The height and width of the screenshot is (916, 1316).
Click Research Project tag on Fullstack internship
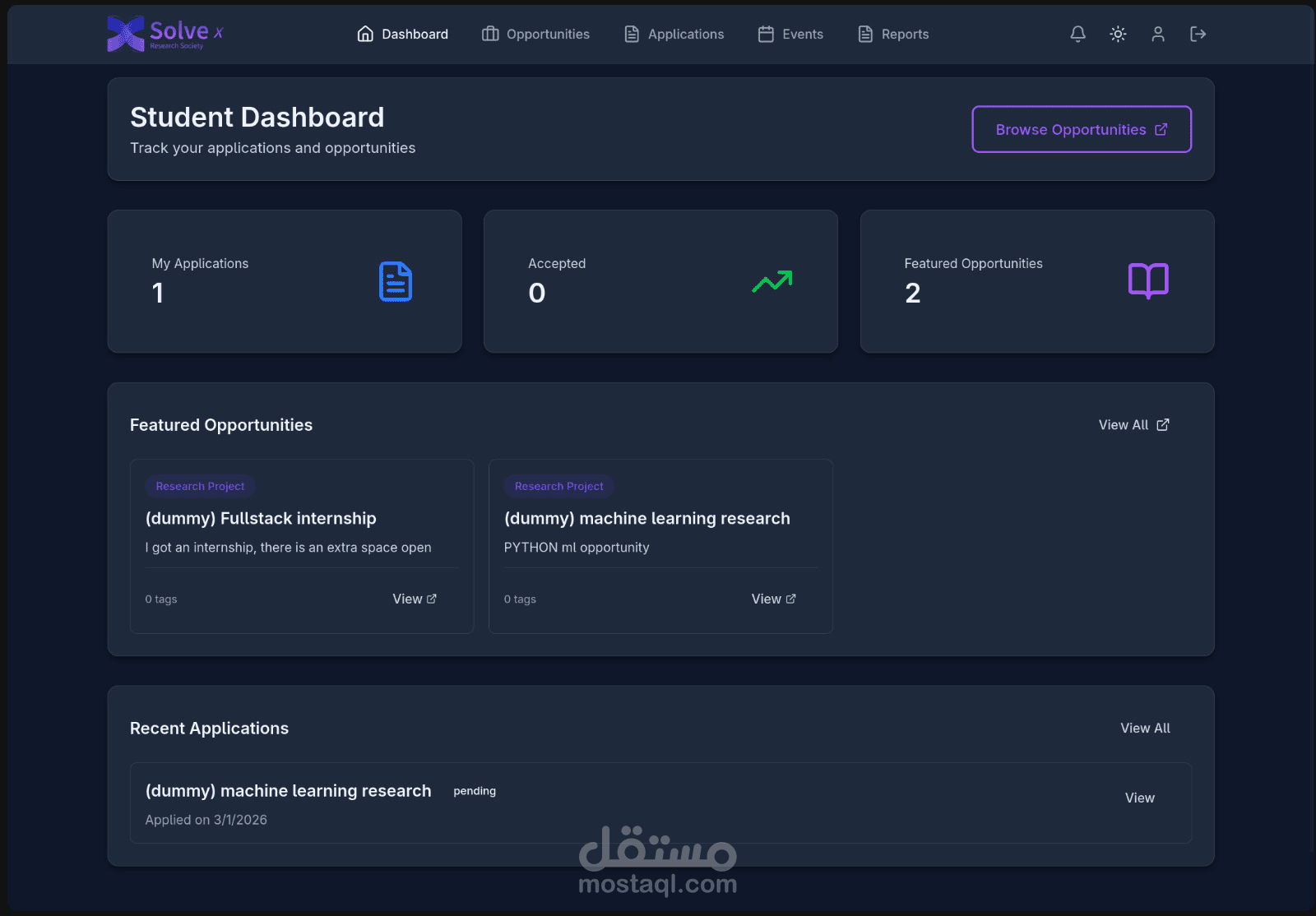(x=200, y=486)
